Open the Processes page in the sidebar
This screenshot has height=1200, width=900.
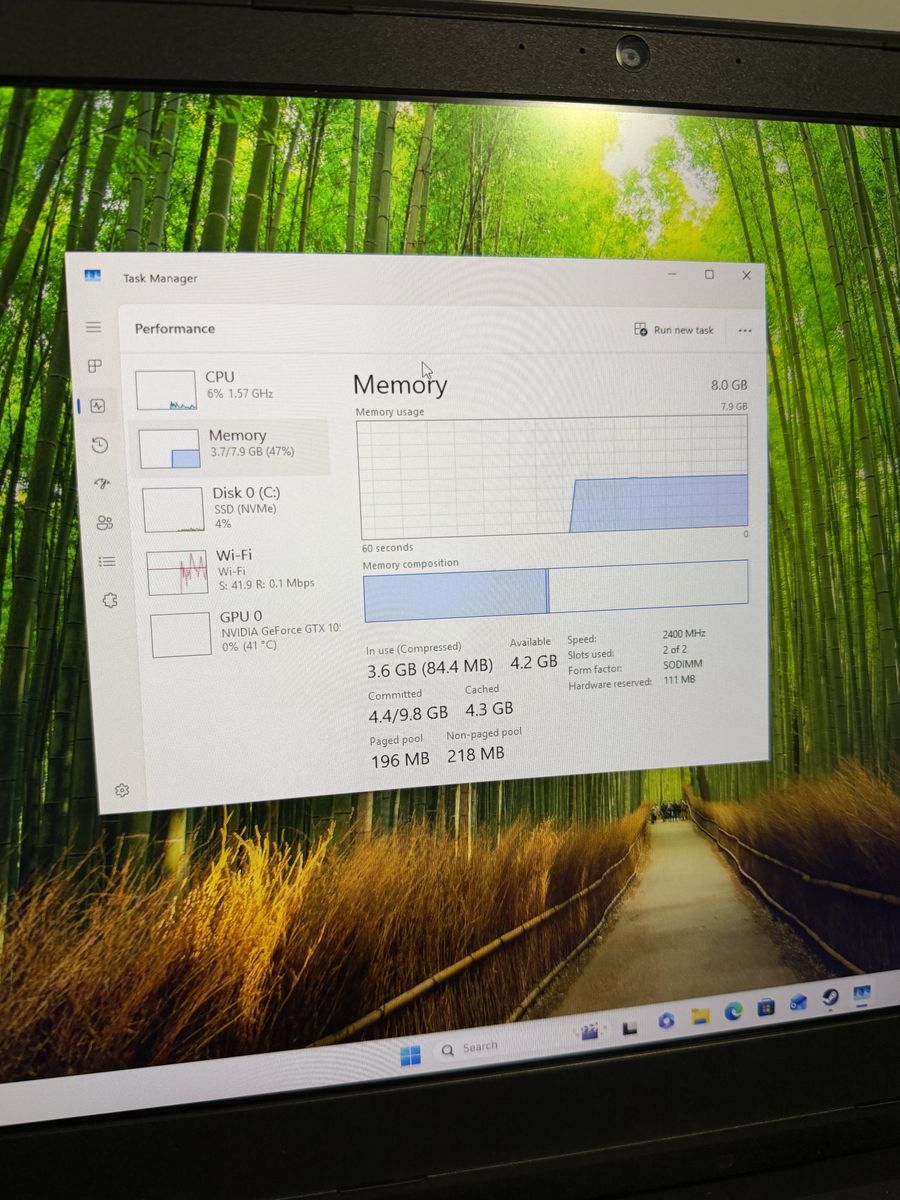point(95,366)
